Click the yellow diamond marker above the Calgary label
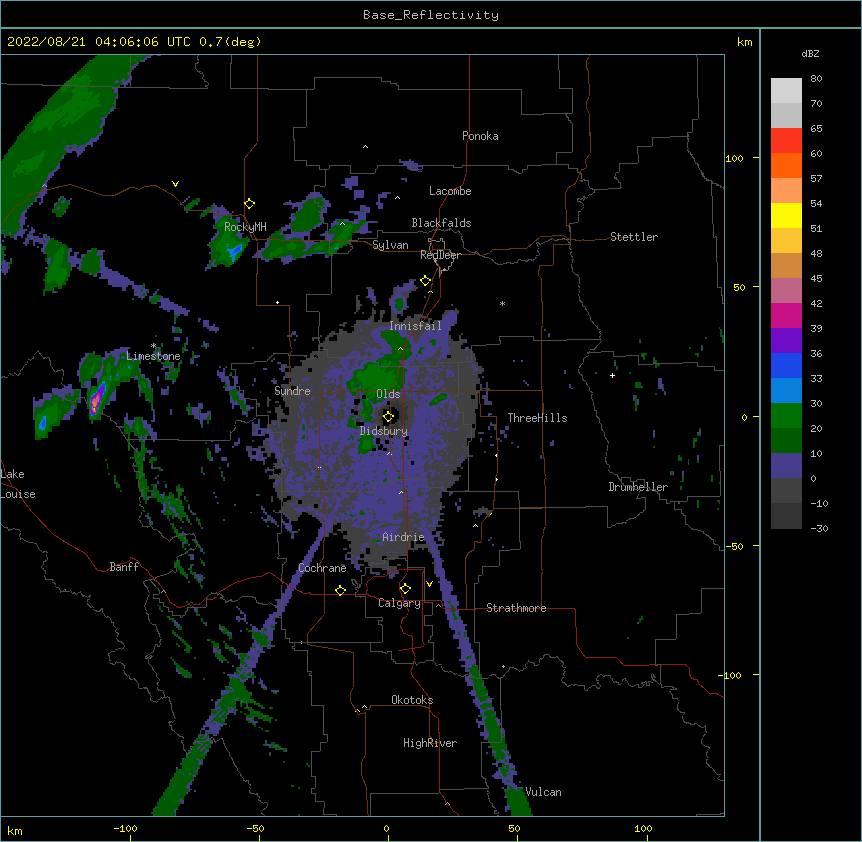This screenshot has width=862, height=842. [405, 589]
